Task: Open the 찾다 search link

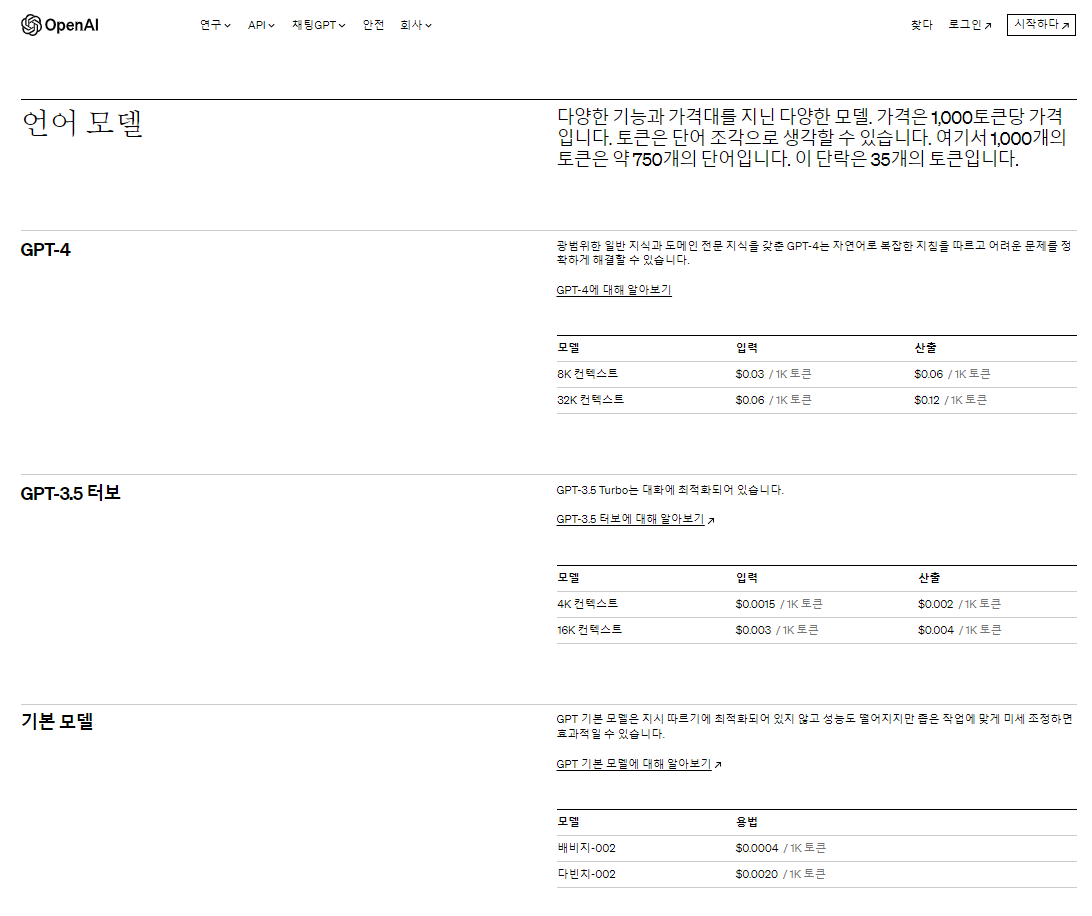Action: [921, 25]
